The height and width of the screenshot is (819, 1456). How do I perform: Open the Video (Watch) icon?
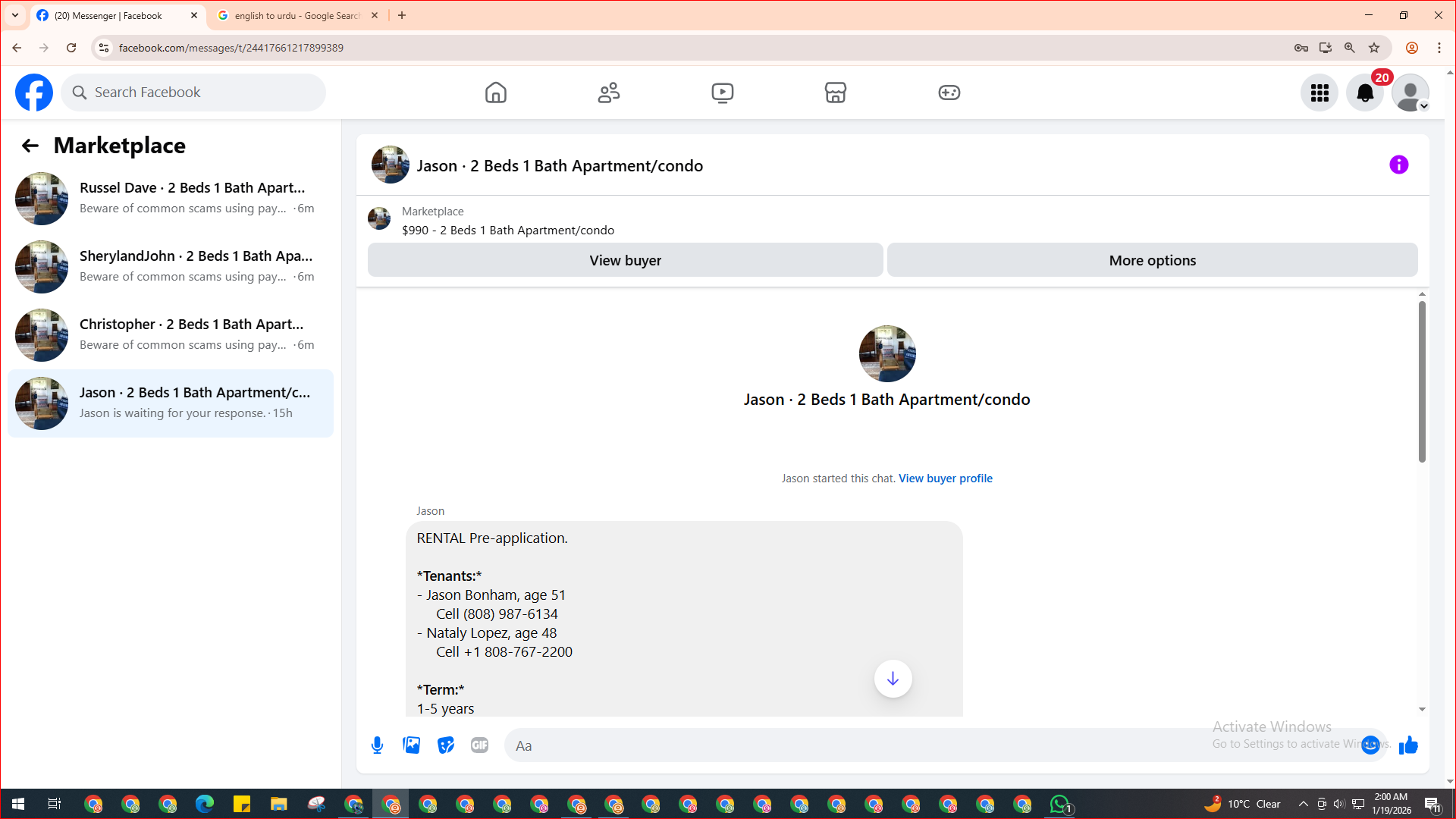tap(723, 93)
